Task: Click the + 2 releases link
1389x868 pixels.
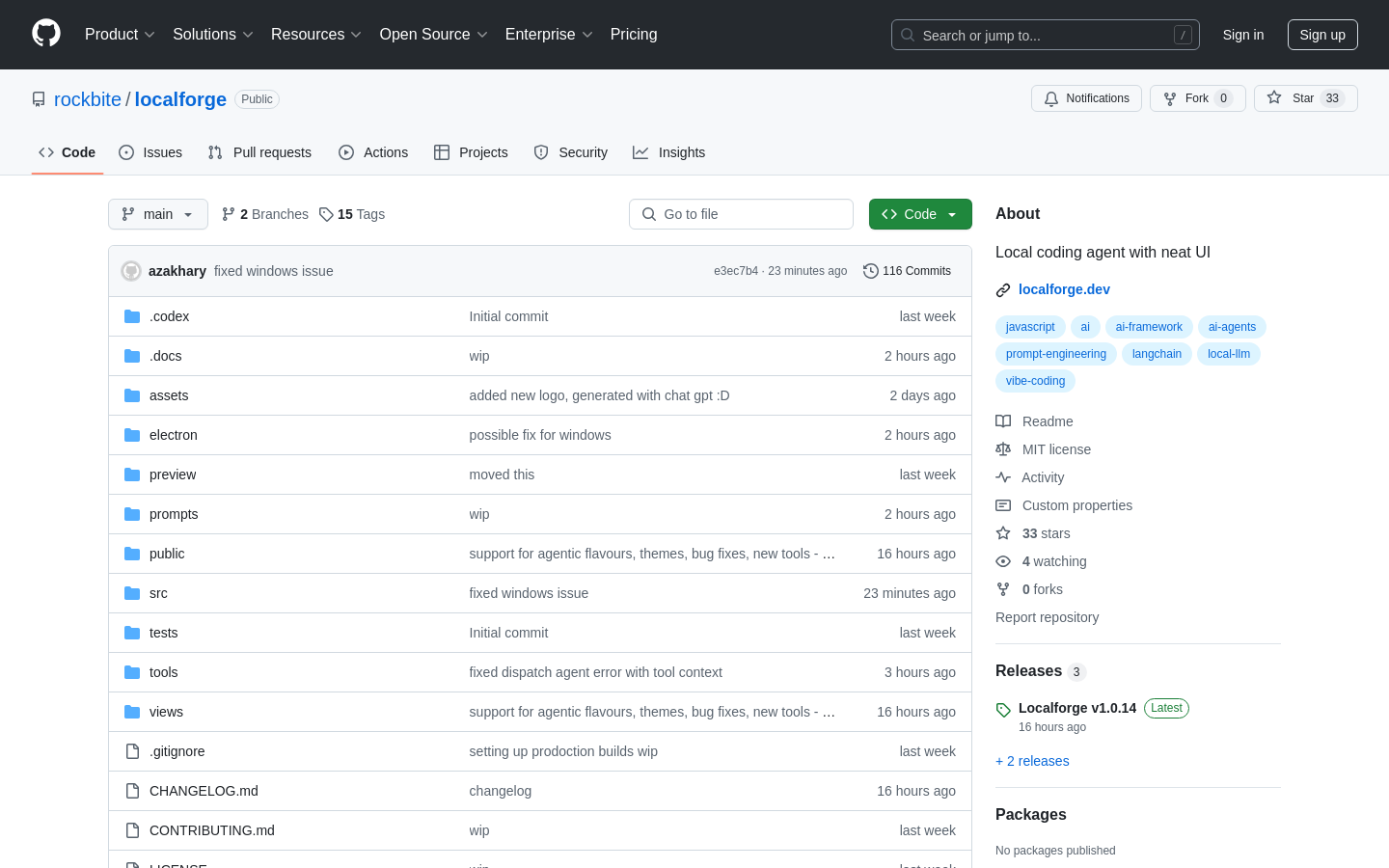Action: click(1032, 761)
